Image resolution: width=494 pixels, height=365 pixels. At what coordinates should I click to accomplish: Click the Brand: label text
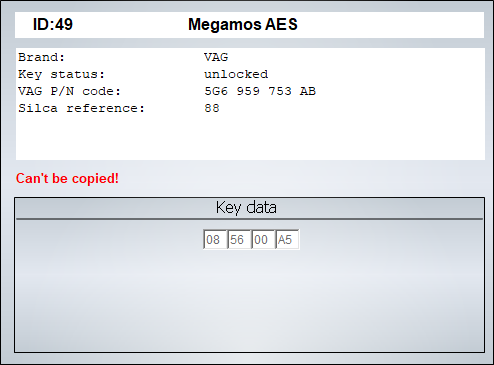[x=41, y=57]
